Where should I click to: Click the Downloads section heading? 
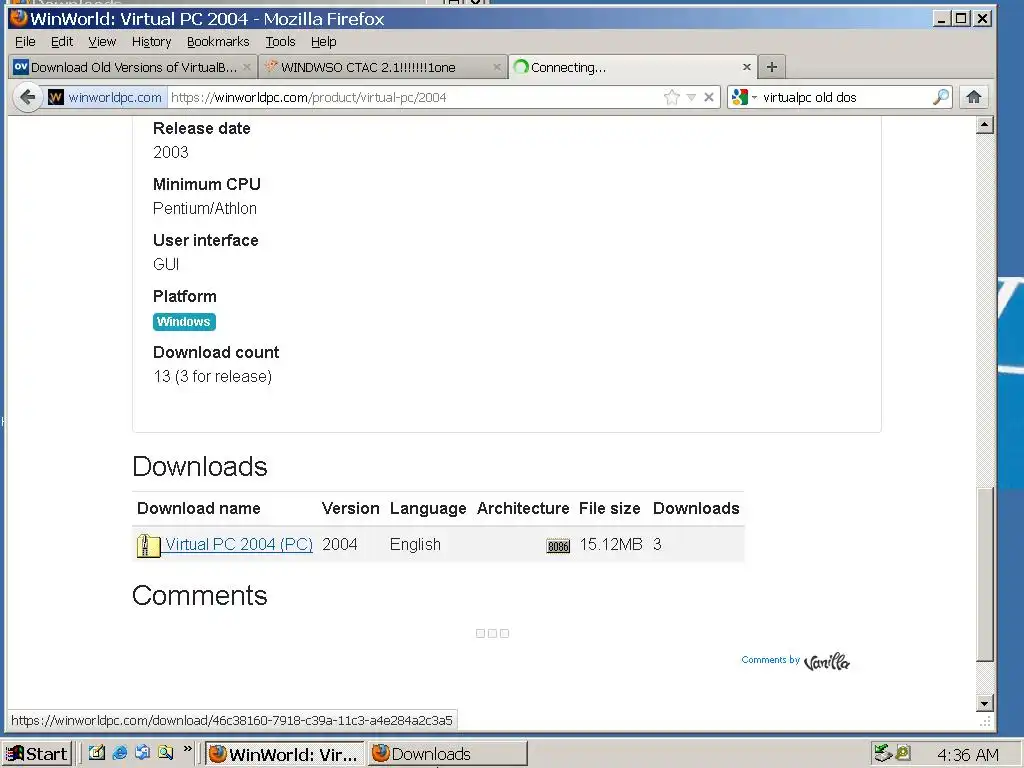click(200, 467)
